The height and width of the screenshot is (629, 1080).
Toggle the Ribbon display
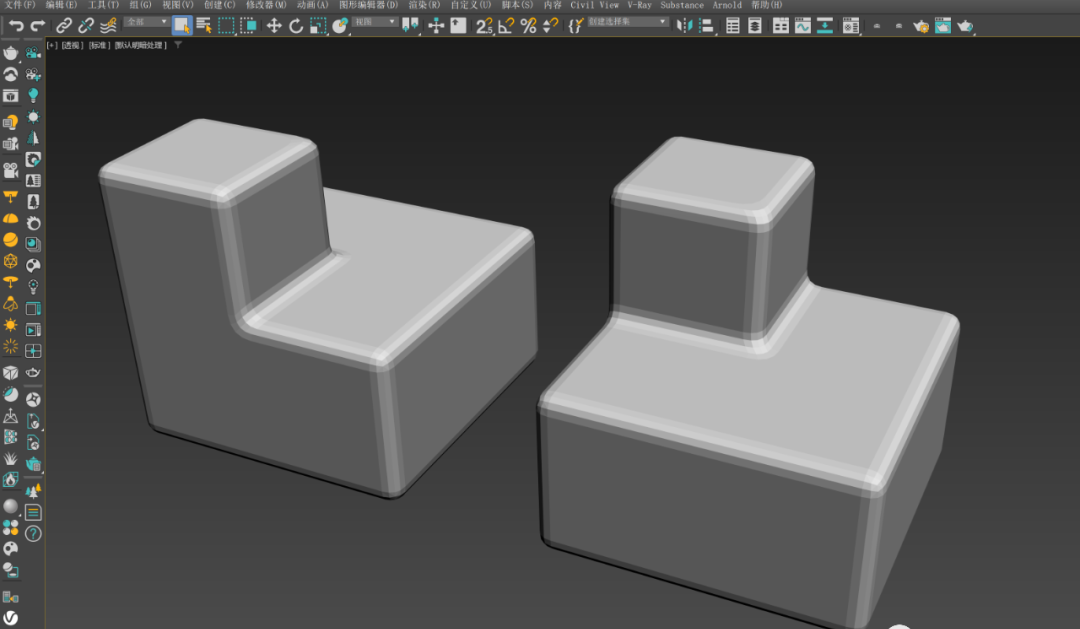(780, 25)
